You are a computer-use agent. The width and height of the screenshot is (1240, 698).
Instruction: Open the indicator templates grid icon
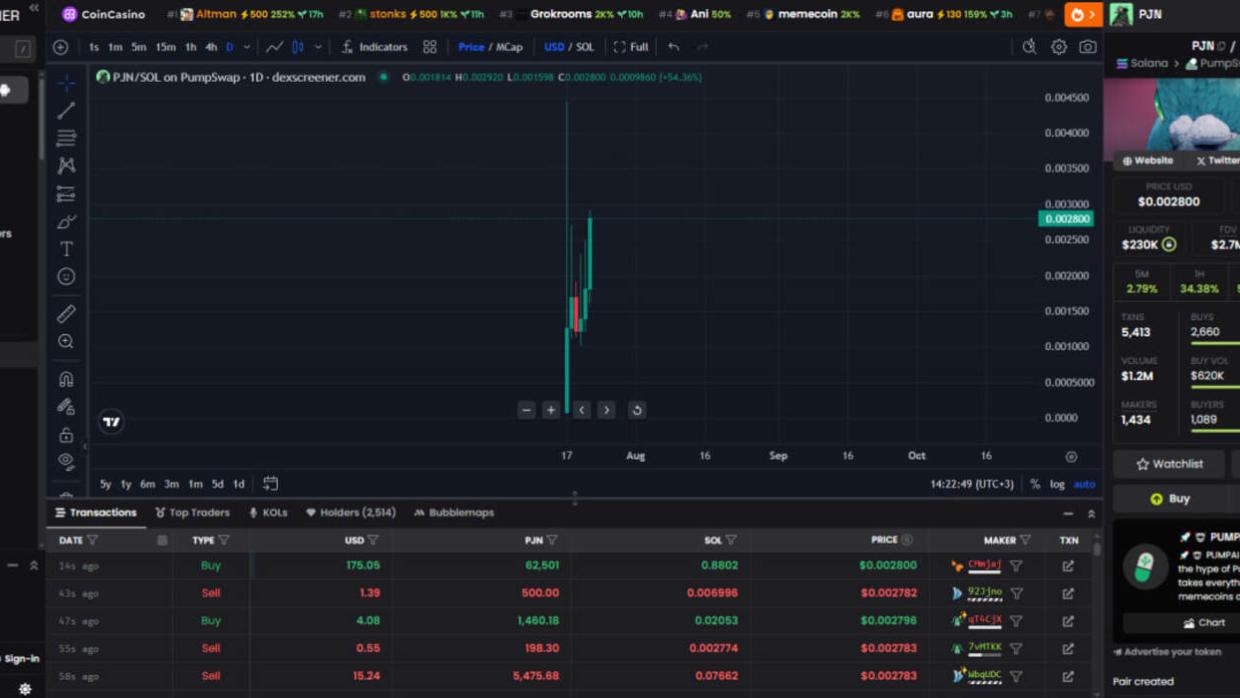pyautogui.click(x=430, y=47)
